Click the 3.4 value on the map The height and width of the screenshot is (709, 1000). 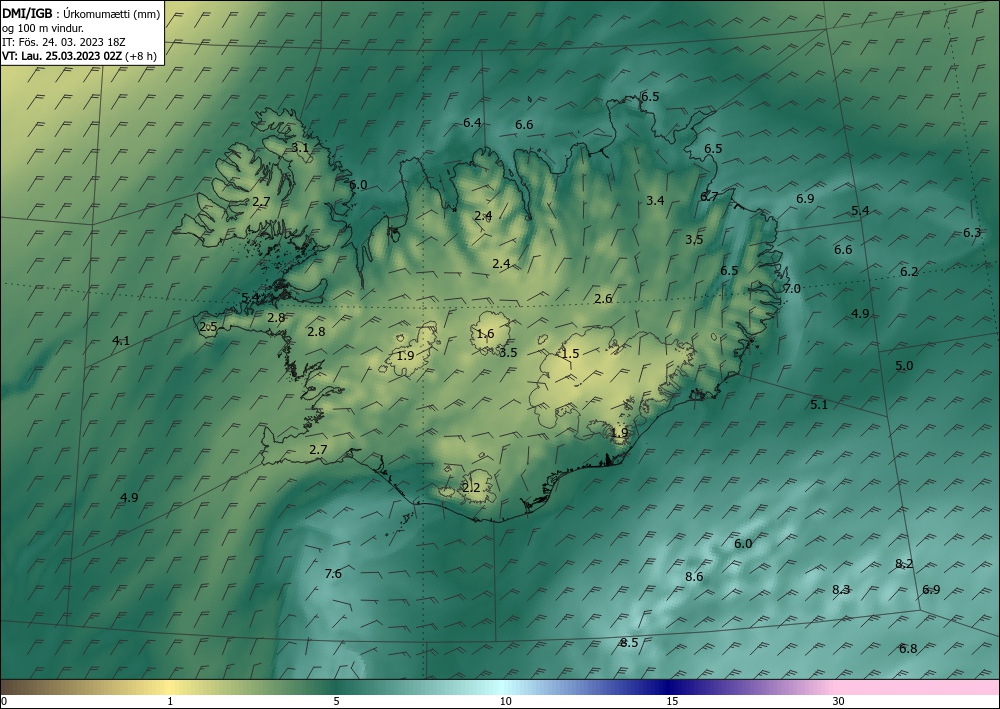click(655, 200)
